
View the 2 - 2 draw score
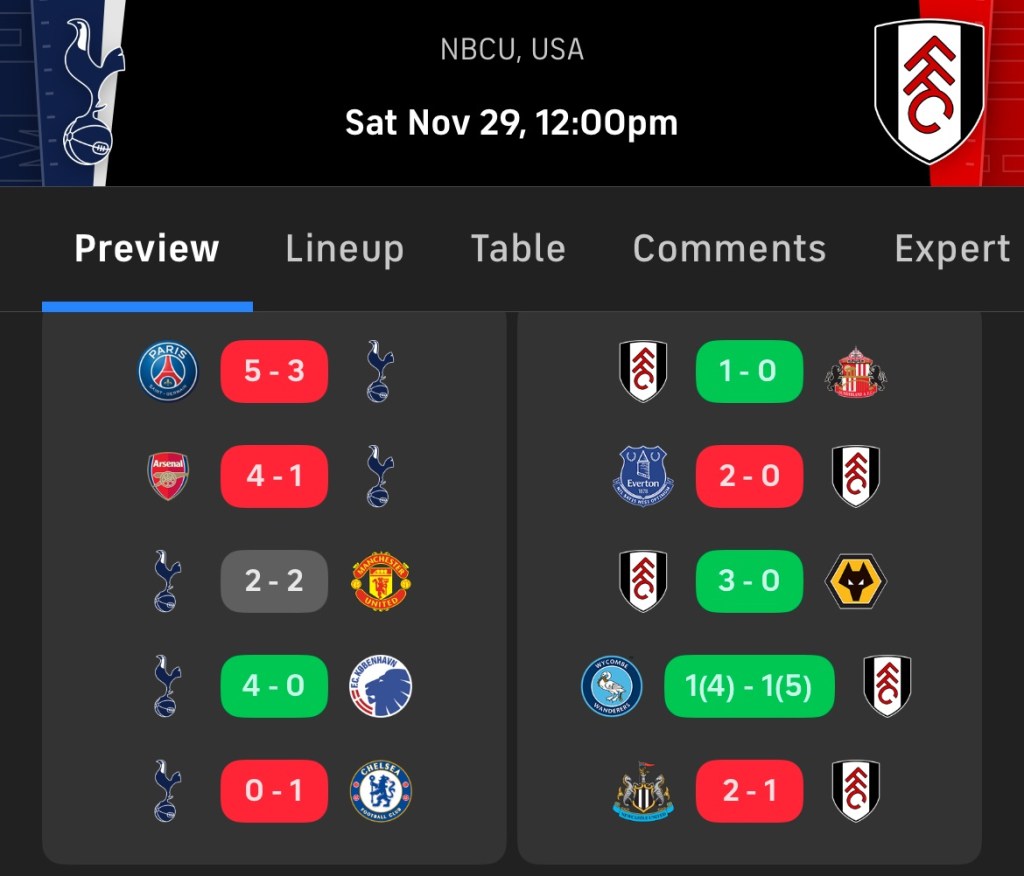click(x=274, y=581)
